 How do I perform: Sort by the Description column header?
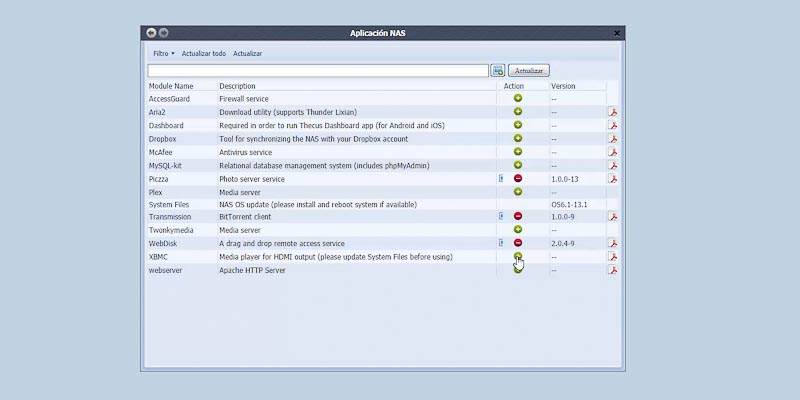tap(237, 86)
